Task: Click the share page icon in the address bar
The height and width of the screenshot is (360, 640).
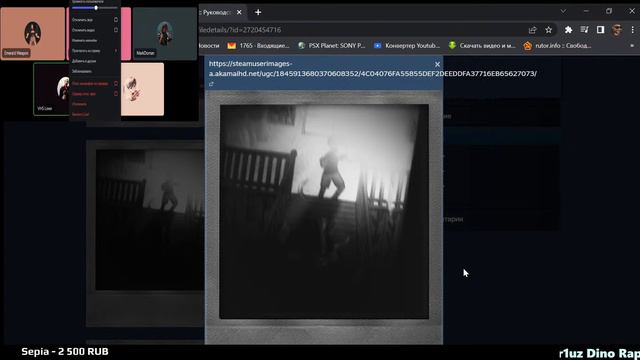Action: [x=532, y=30]
